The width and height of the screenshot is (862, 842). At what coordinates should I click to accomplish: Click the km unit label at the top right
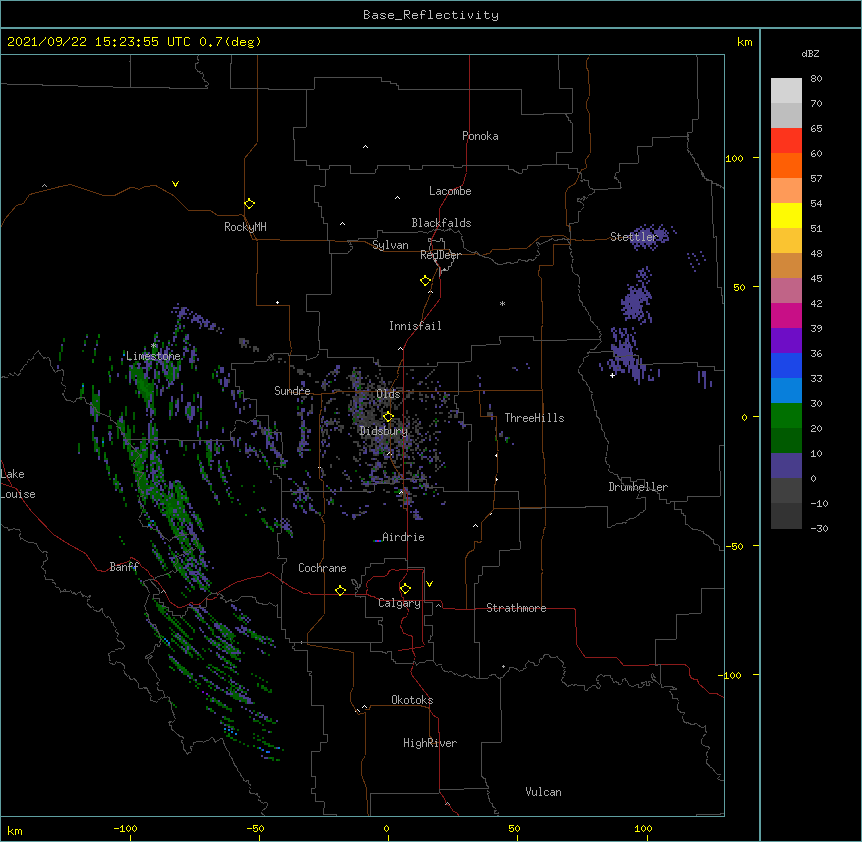(x=744, y=42)
